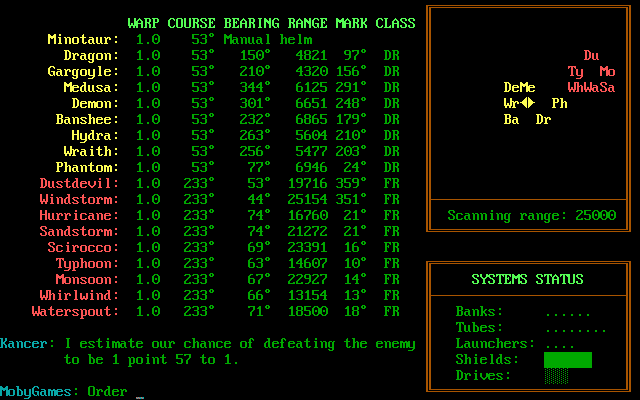Click the Scanning range 25000 readout

(x=531, y=216)
